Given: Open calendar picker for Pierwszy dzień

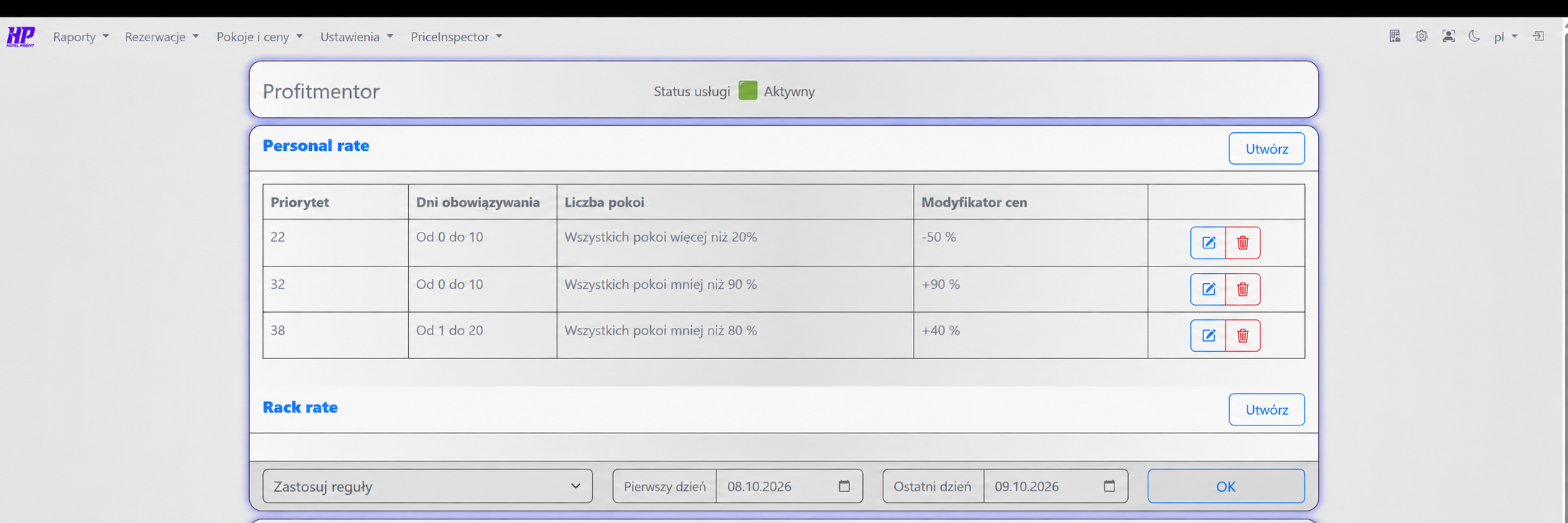Looking at the screenshot, I should [844, 486].
